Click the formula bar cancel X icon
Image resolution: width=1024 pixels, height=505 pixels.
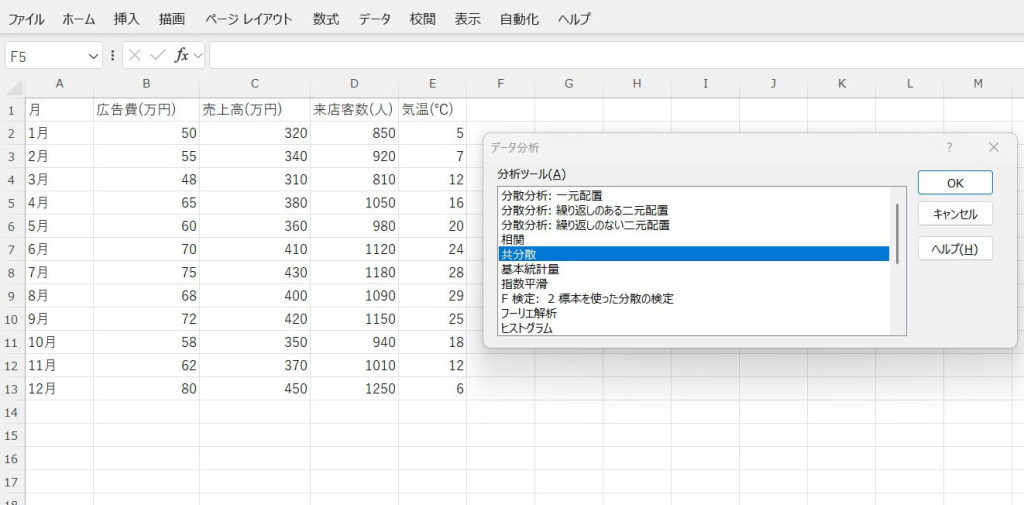135,56
